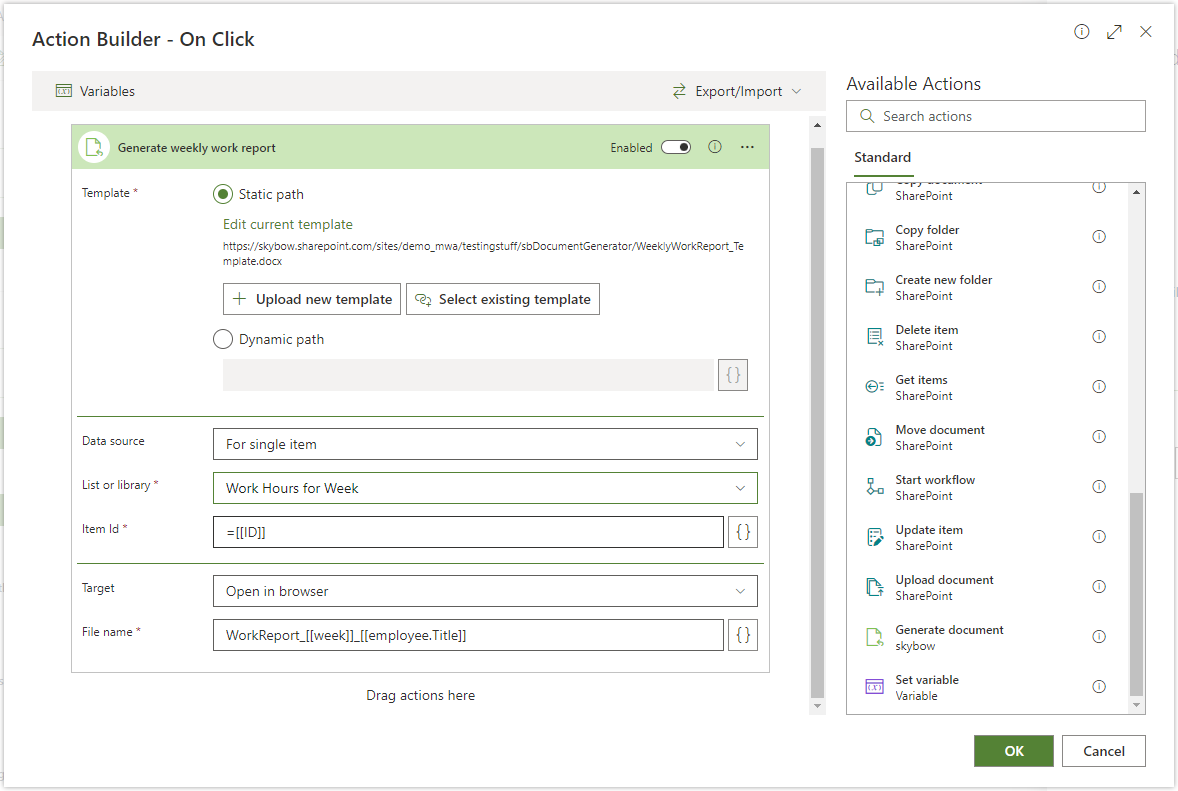Open the Edit current template link

pos(288,224)
